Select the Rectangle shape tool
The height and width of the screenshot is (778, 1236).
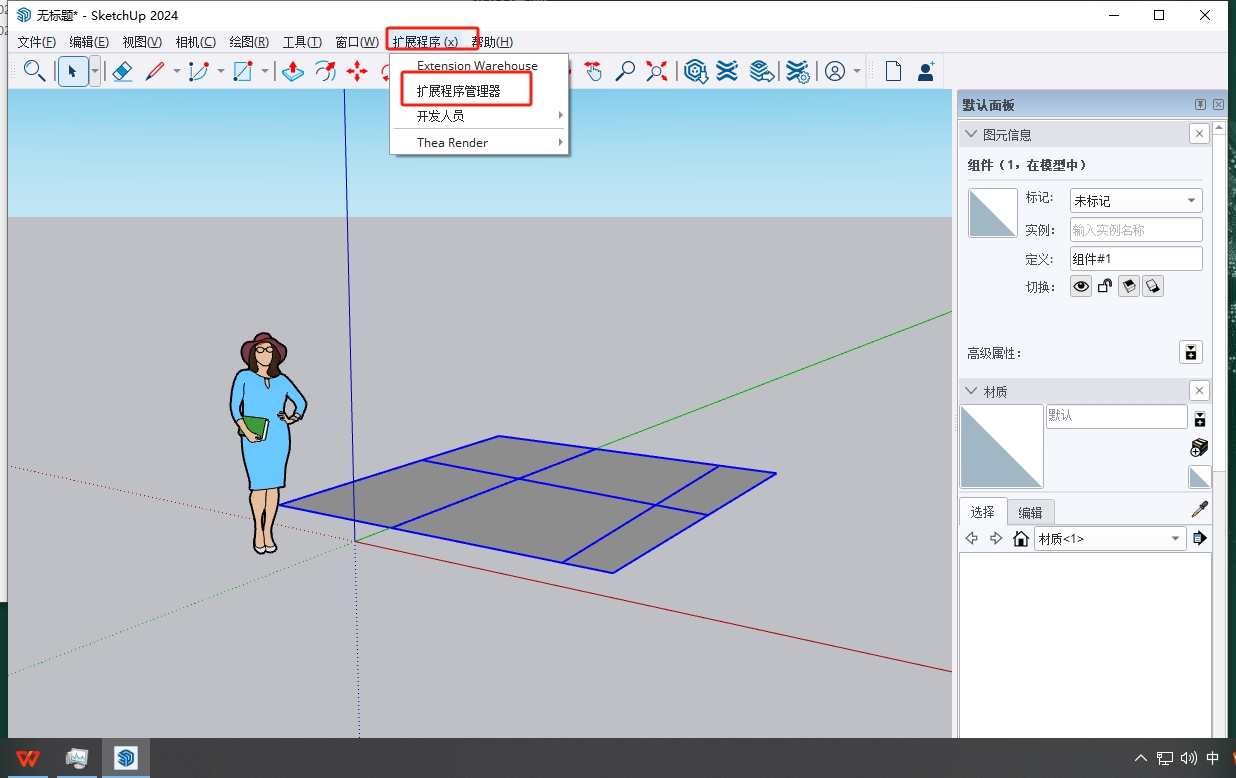tap(243, 71)
